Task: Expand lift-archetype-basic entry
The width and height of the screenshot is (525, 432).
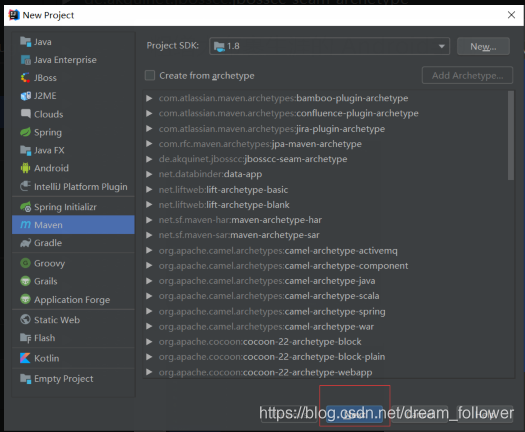Action: (x=149, y=190)
